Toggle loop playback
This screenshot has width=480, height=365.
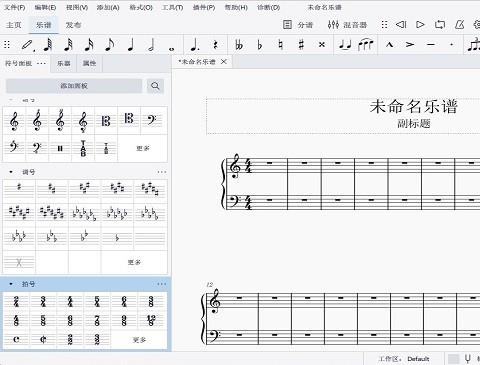440,24
